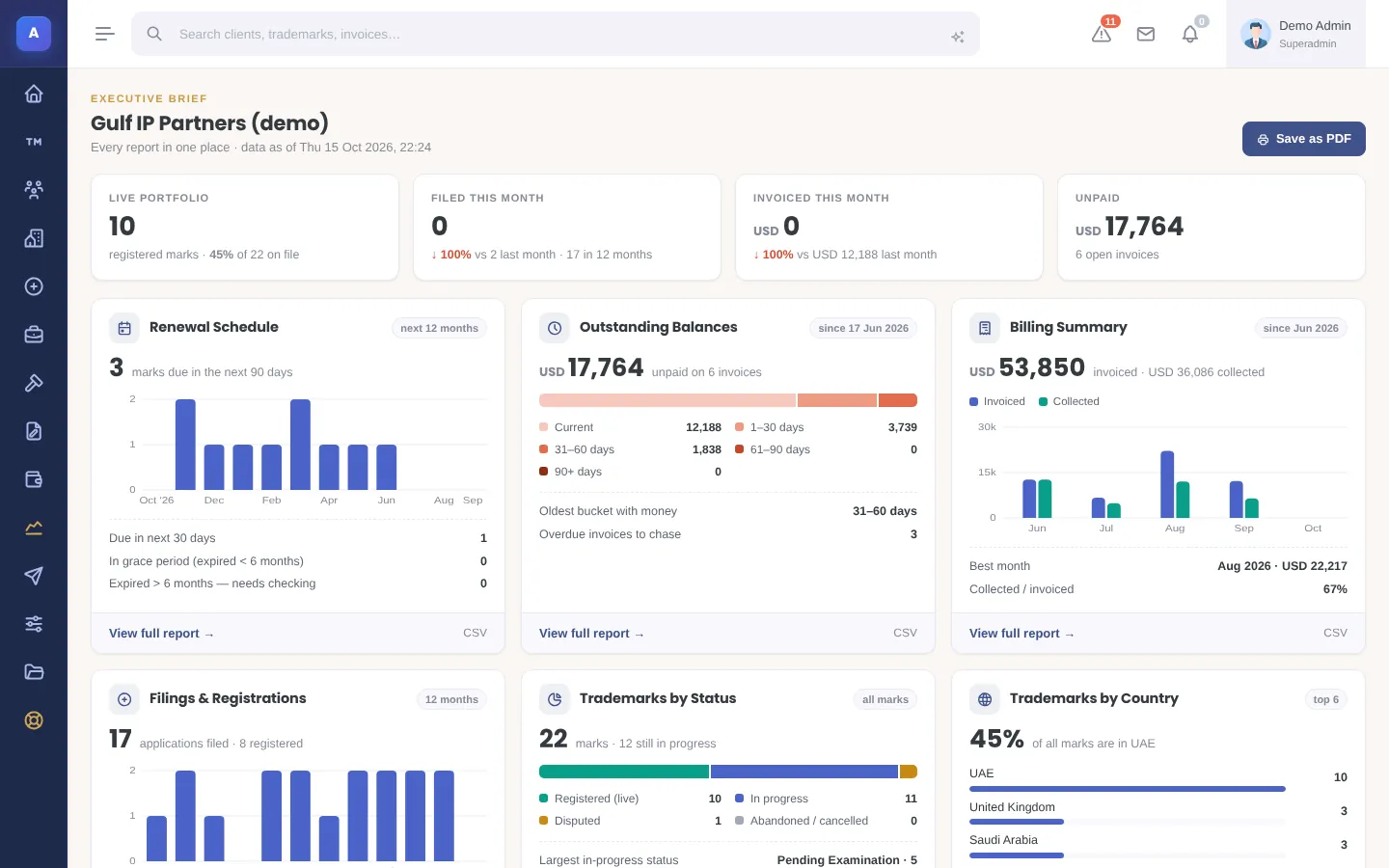Open the document edit icon in sidebar

coord(34,431)
